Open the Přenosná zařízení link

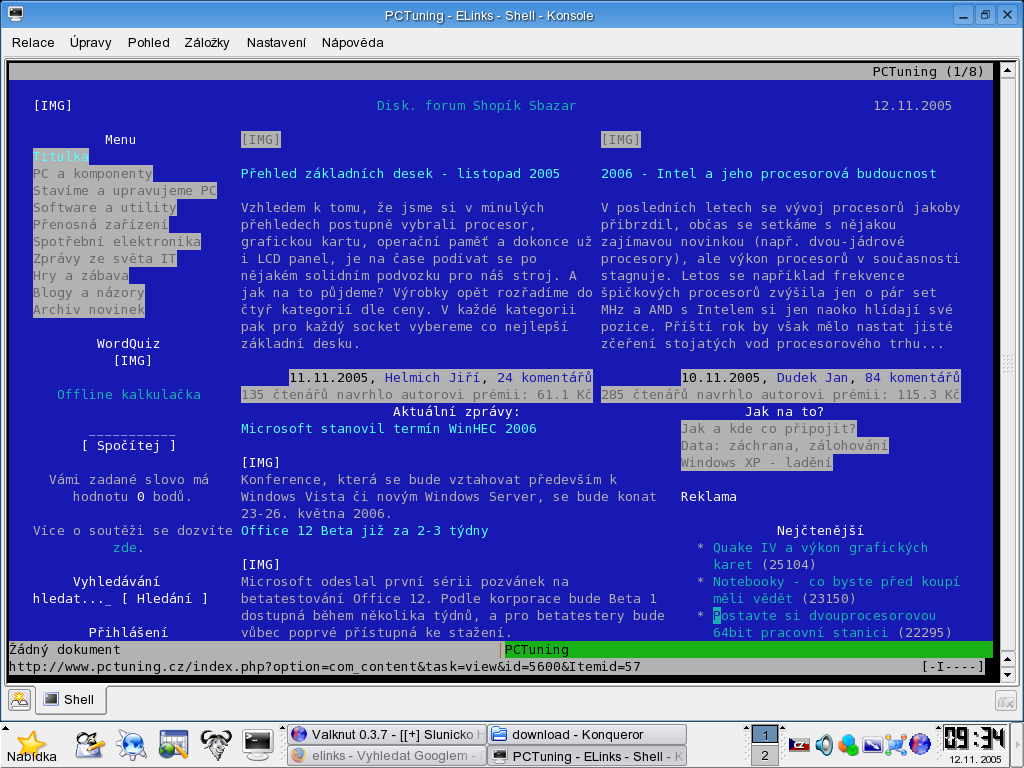[x=101, y=225]
